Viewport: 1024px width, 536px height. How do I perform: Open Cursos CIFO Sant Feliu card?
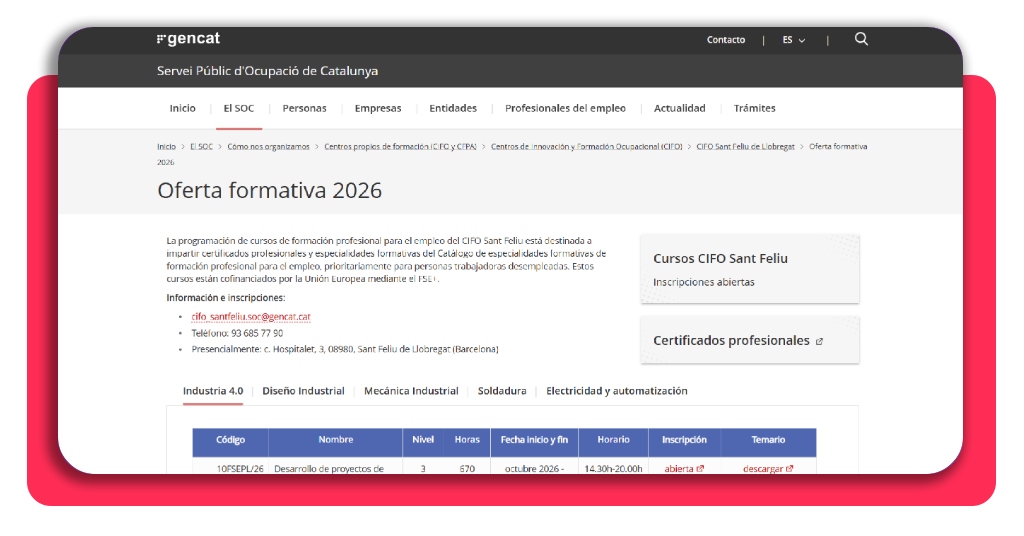tap(750, 269)
